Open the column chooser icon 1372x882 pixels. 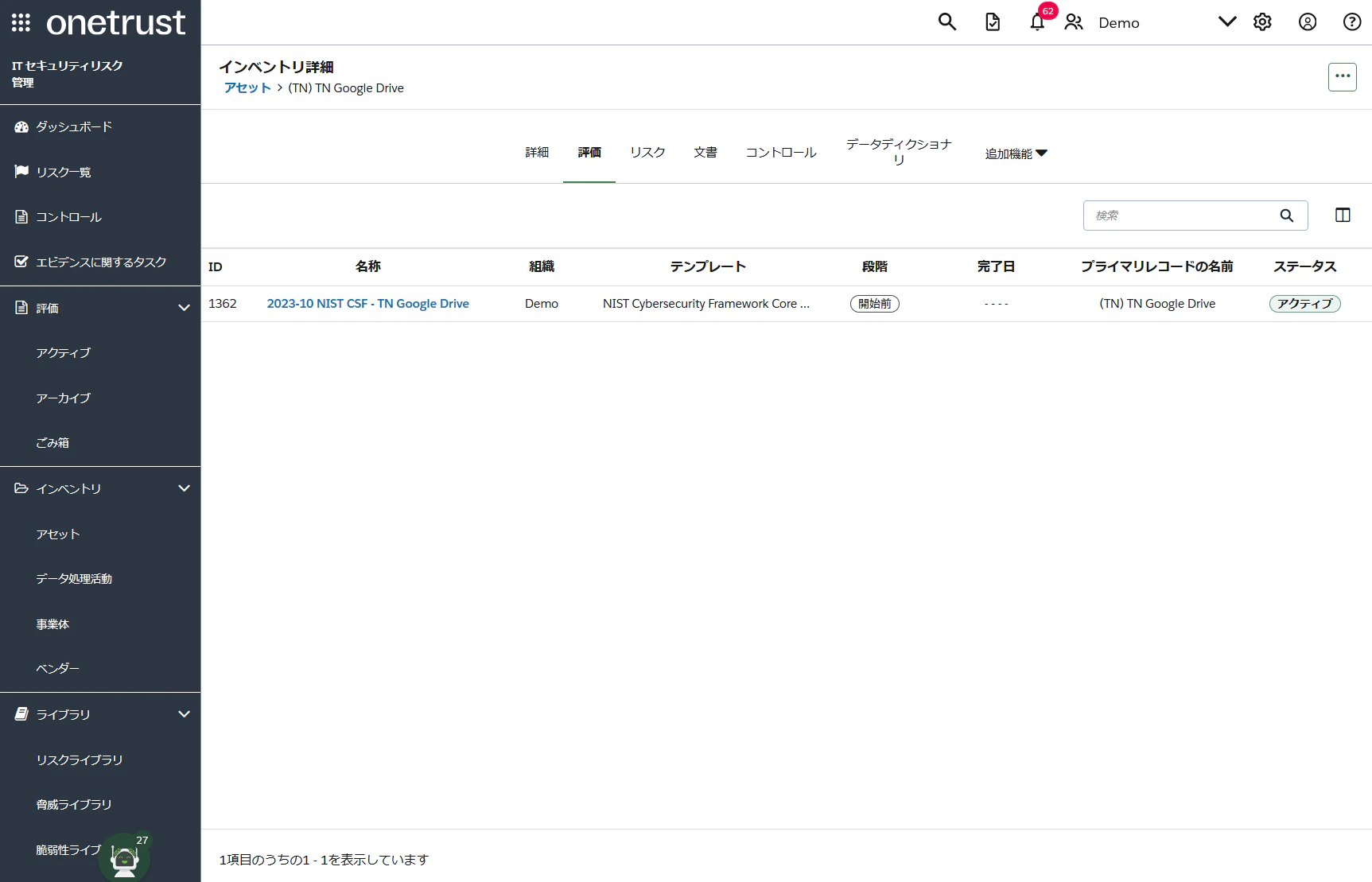(1343, 216)
